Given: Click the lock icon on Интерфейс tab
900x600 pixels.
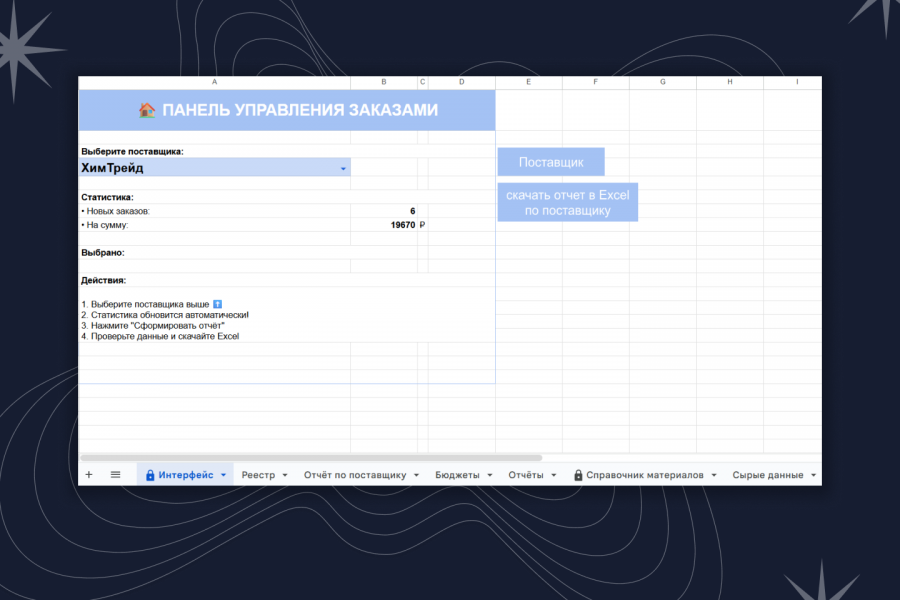Looking at the screenshot, I should pos(150,475).
